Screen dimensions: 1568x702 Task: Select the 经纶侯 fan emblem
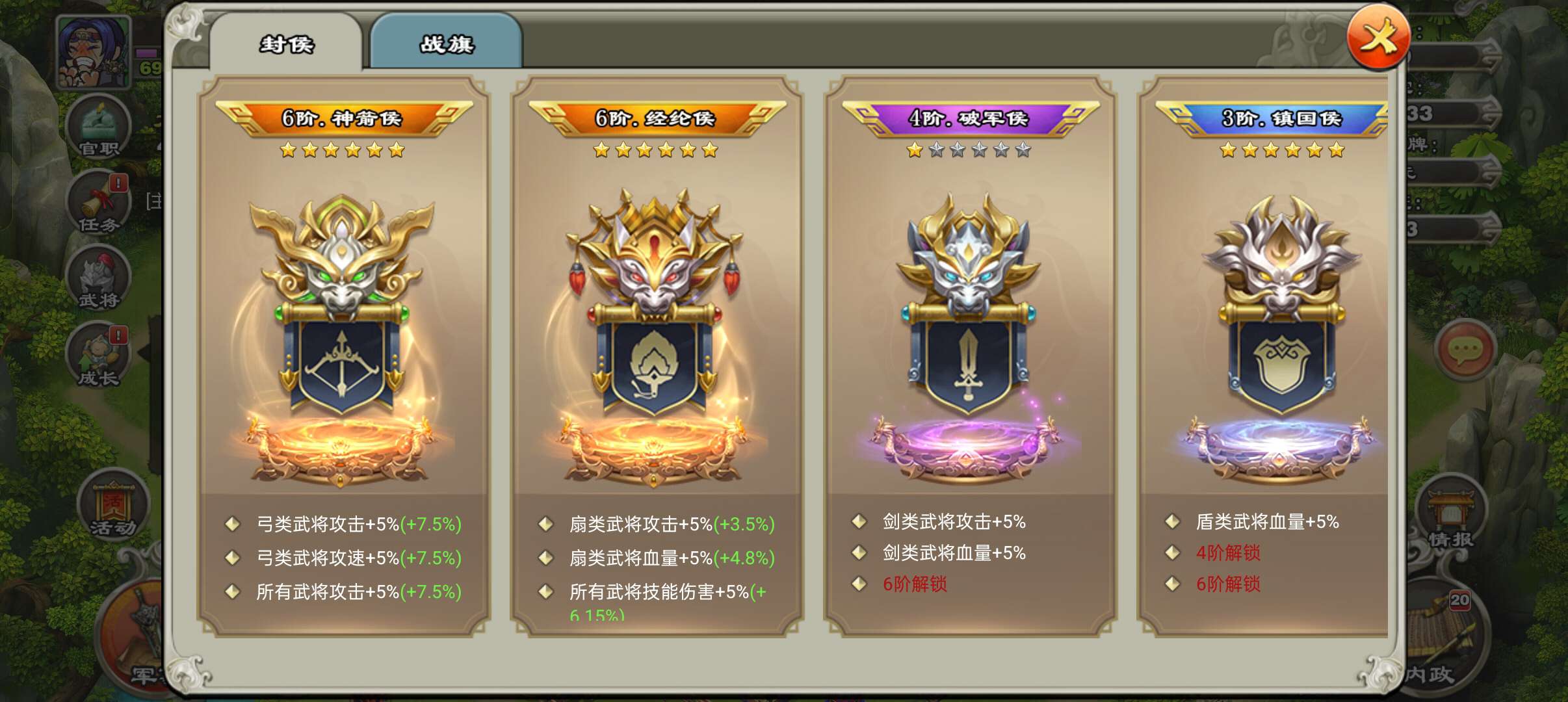654,338
